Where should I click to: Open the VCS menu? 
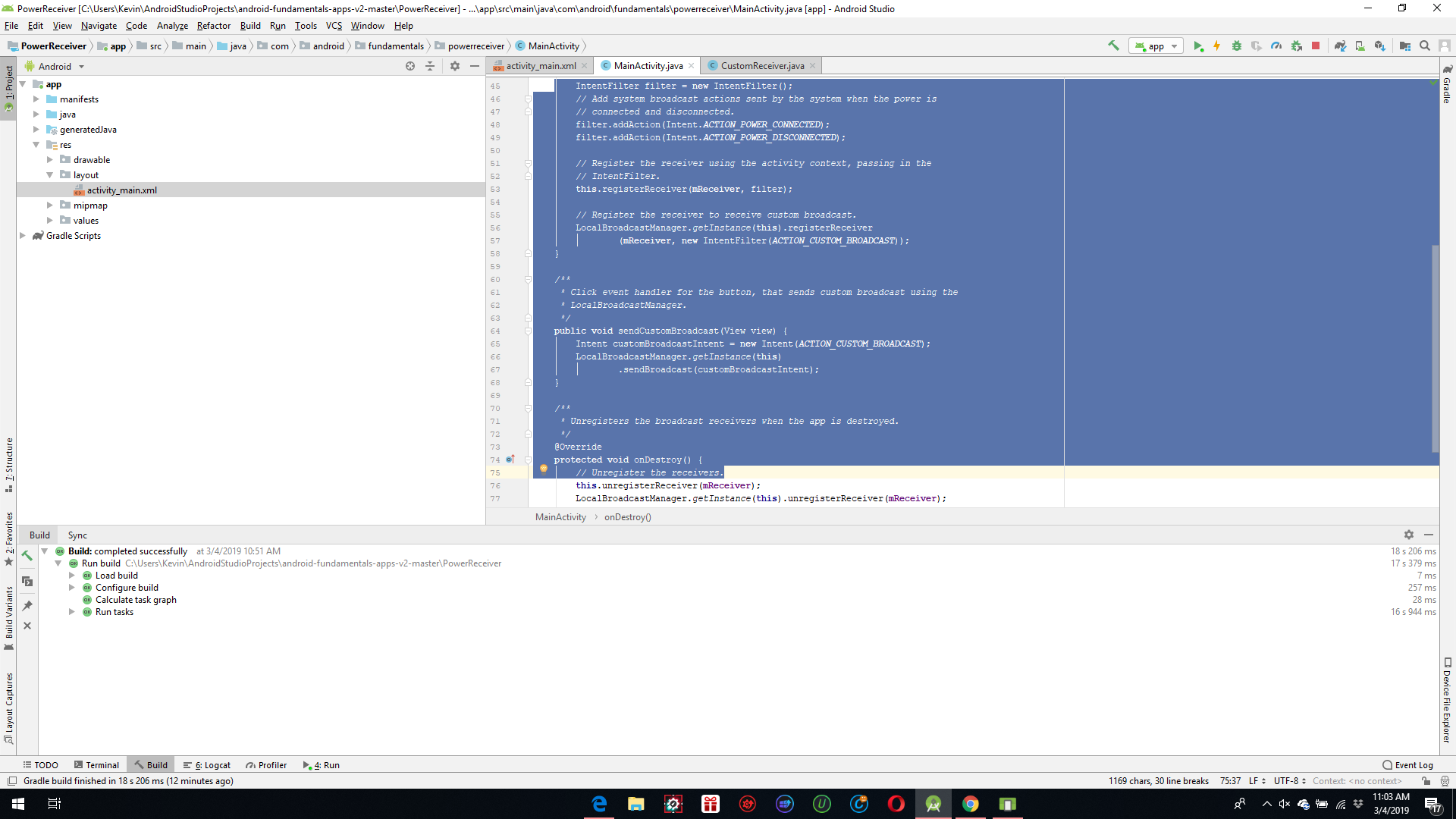click(x=334, y=26)
